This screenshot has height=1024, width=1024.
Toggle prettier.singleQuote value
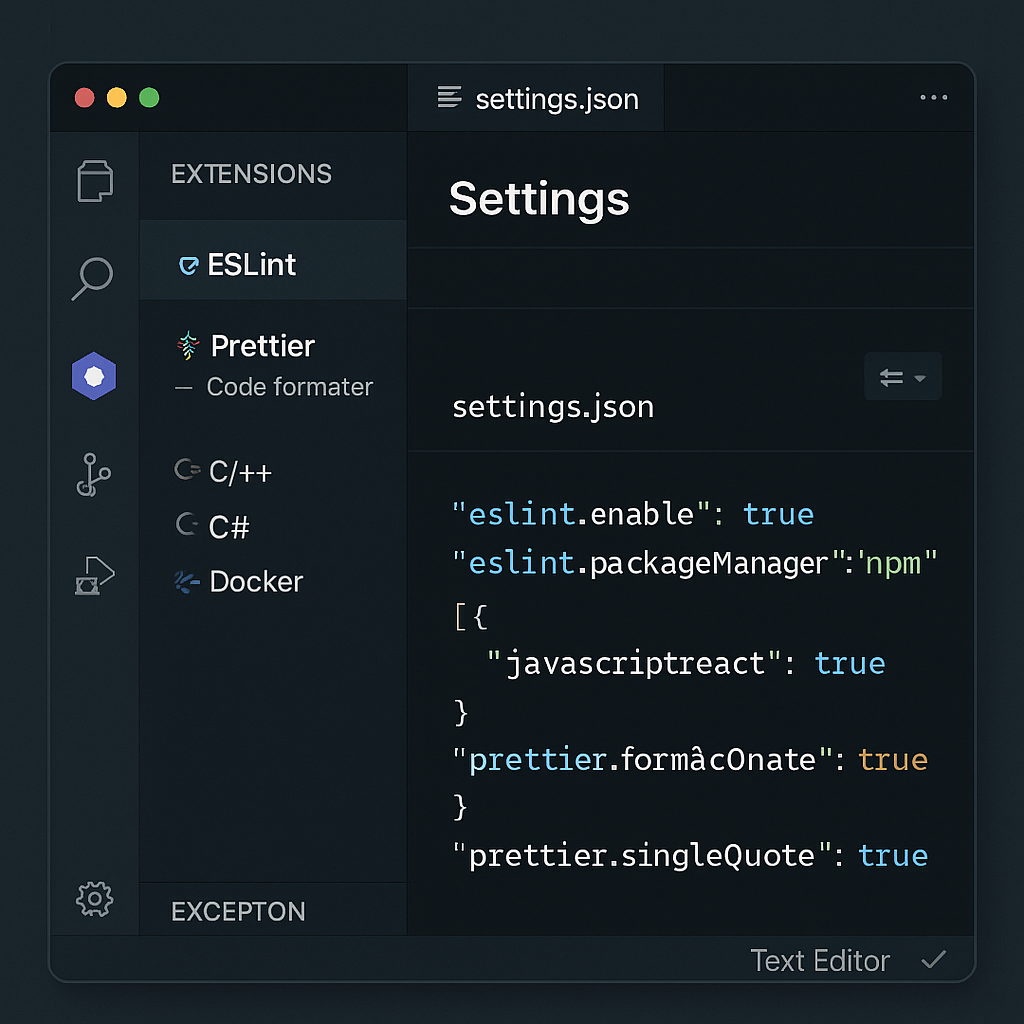(x=893, y=855)
